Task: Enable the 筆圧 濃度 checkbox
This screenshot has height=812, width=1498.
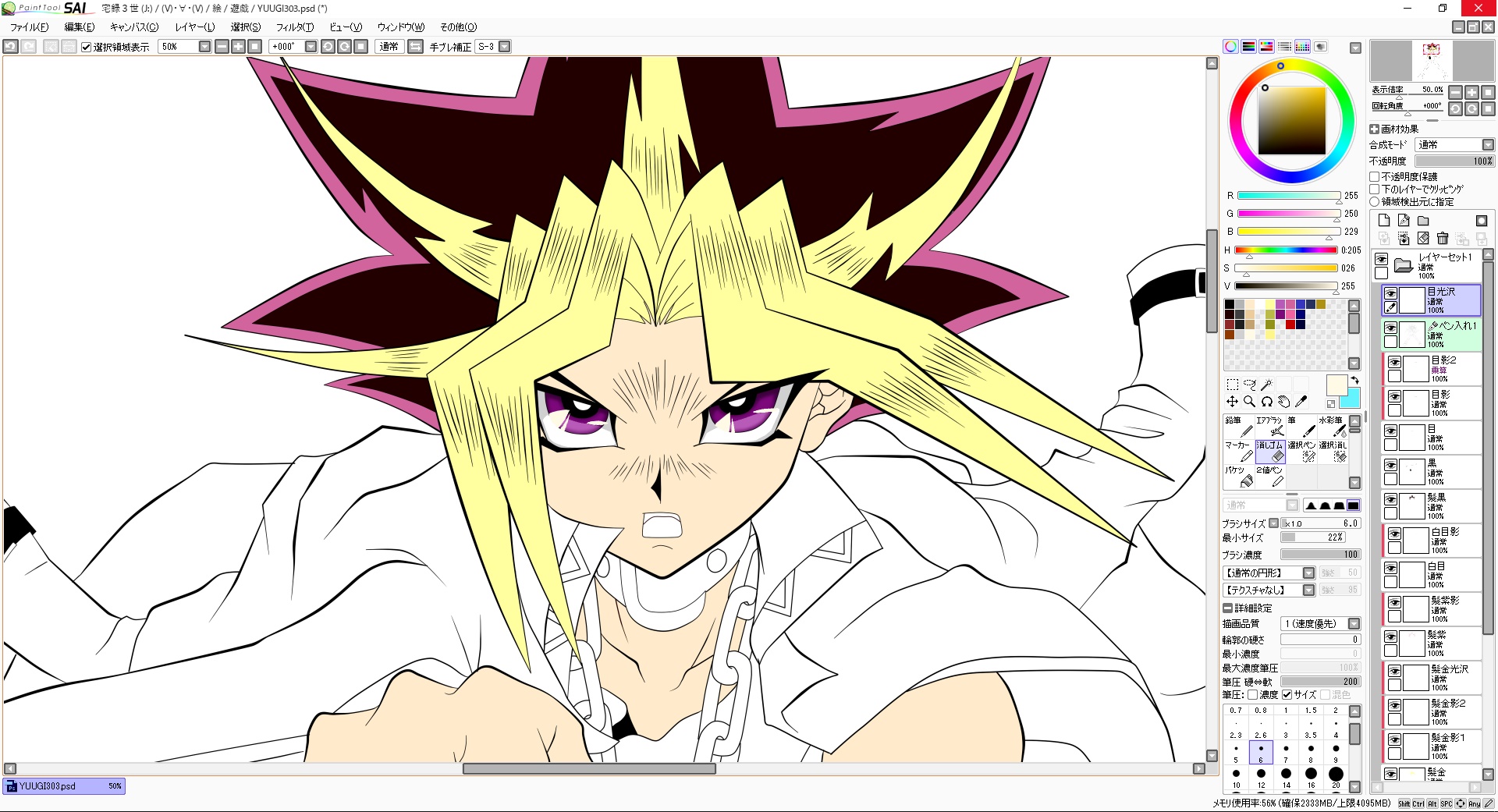Action: tap(1253, 695)
